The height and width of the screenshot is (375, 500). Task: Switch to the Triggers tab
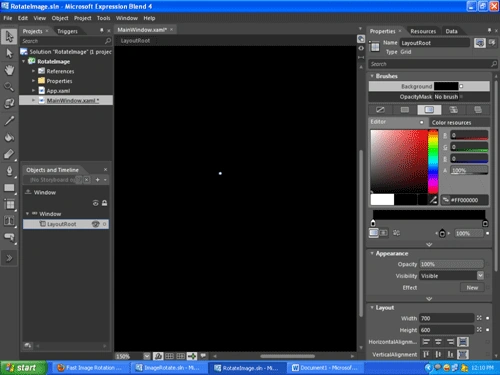click(67, 31)
